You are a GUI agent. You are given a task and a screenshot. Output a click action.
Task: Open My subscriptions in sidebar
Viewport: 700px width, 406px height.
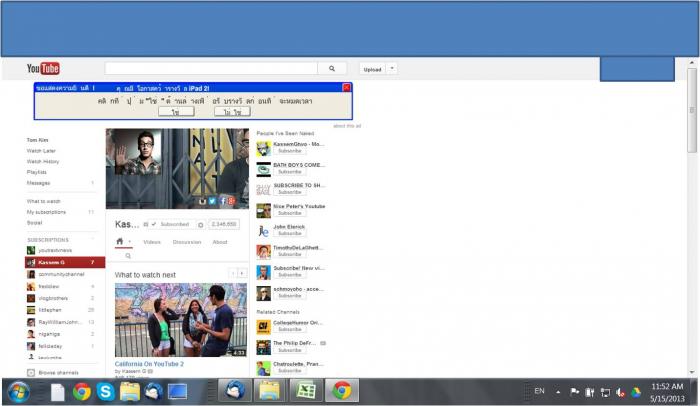[46, 212]
